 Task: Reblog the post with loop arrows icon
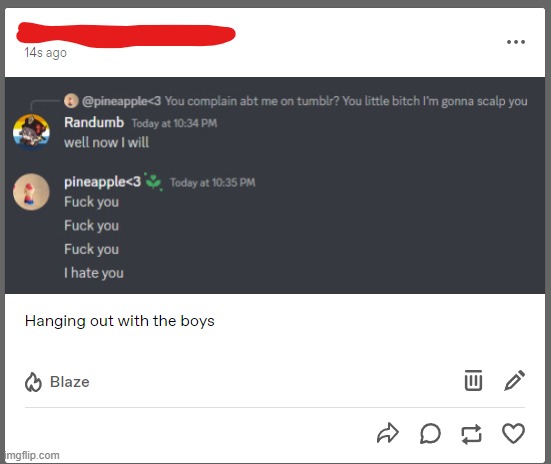[471, 434]
